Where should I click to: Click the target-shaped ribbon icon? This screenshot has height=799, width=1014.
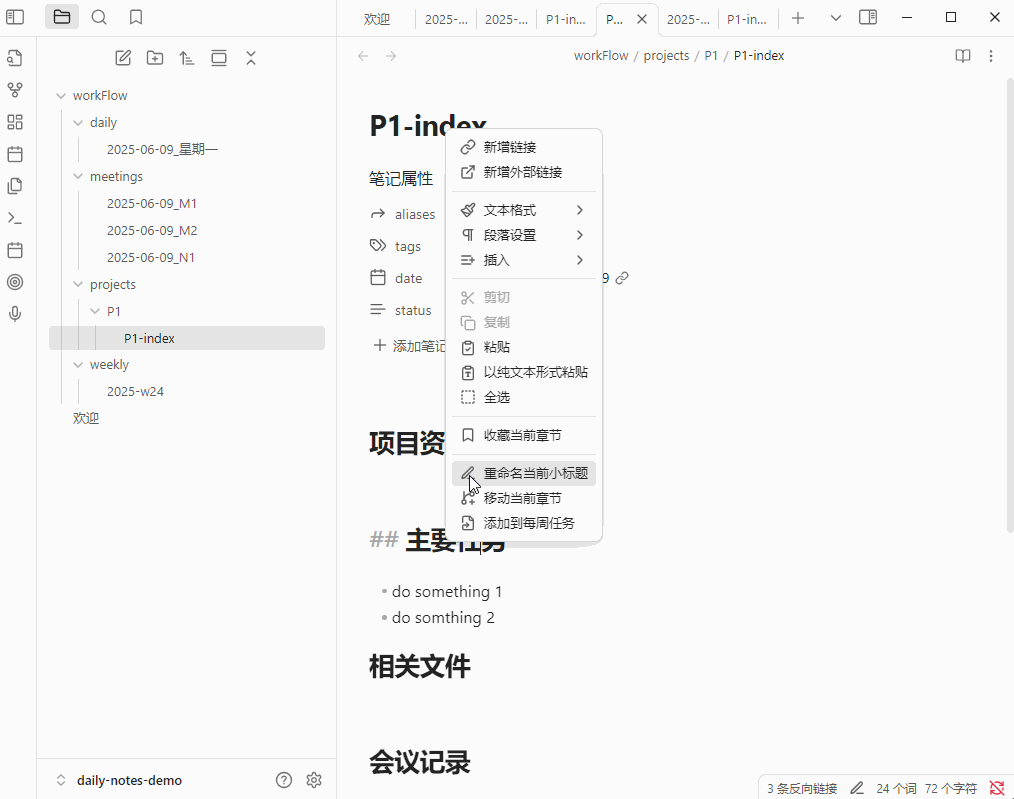click(15, 282)
